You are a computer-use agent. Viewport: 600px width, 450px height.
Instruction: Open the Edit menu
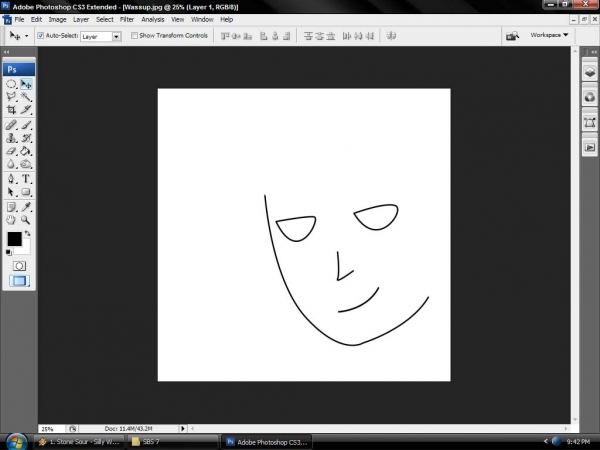tap(36, 20)
